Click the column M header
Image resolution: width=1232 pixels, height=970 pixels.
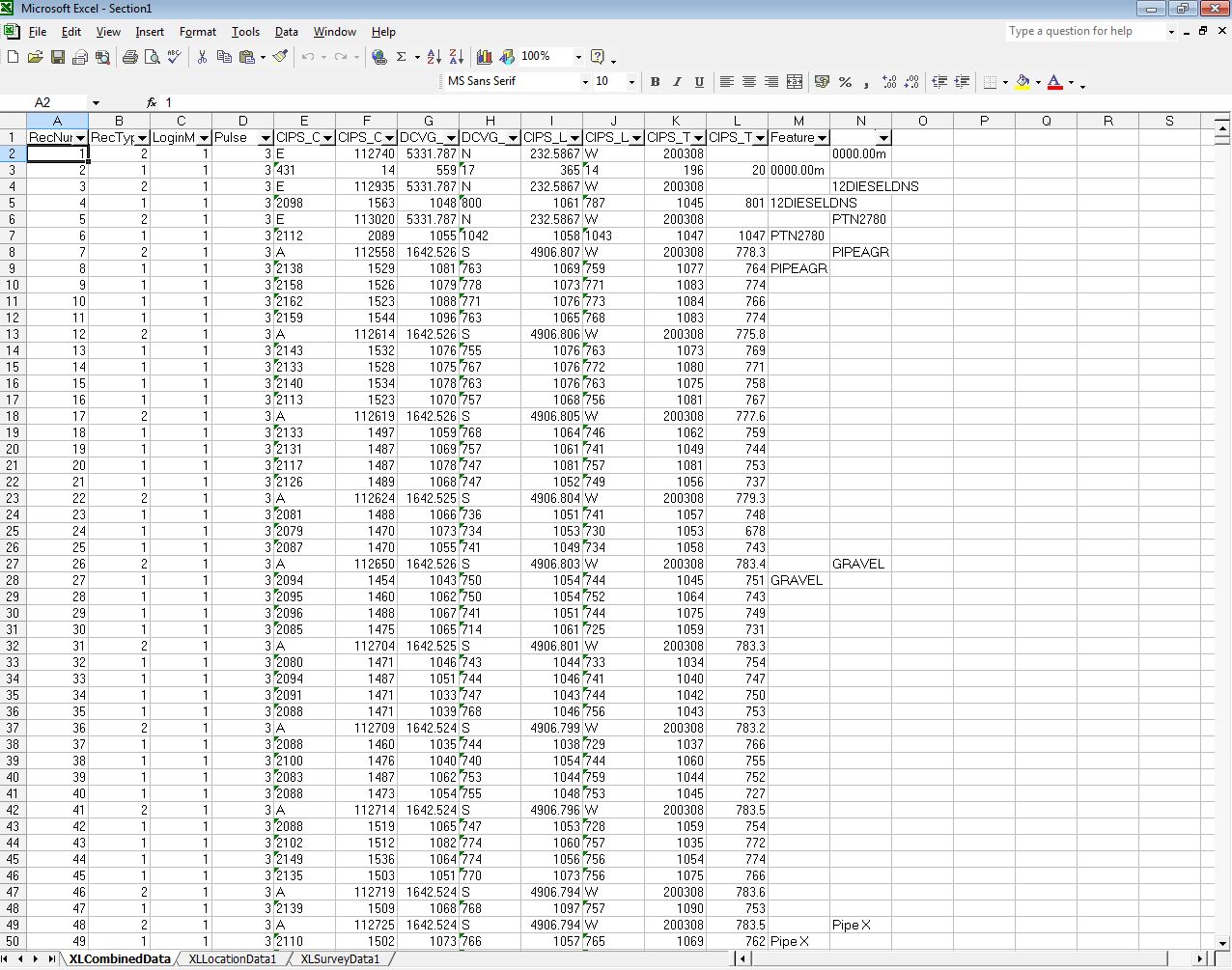tap(798, 121)
